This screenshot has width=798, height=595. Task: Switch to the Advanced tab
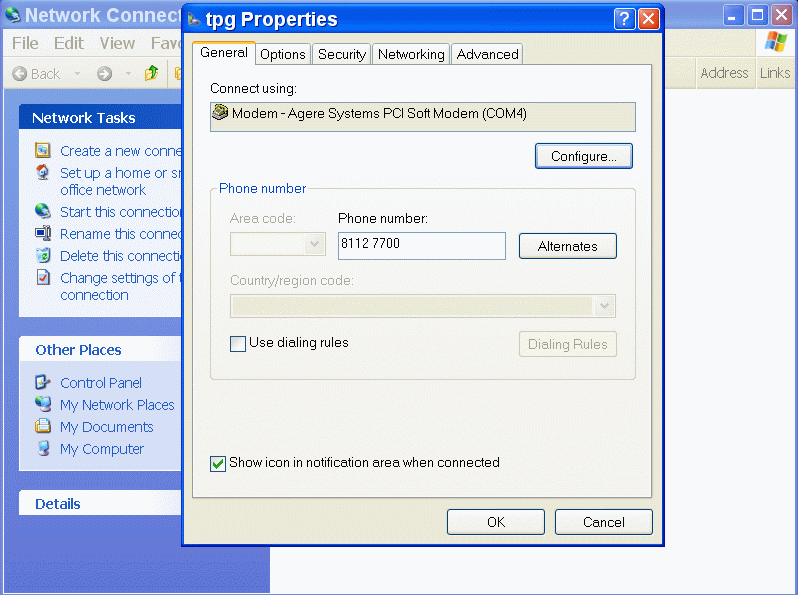tap(487, 54)
